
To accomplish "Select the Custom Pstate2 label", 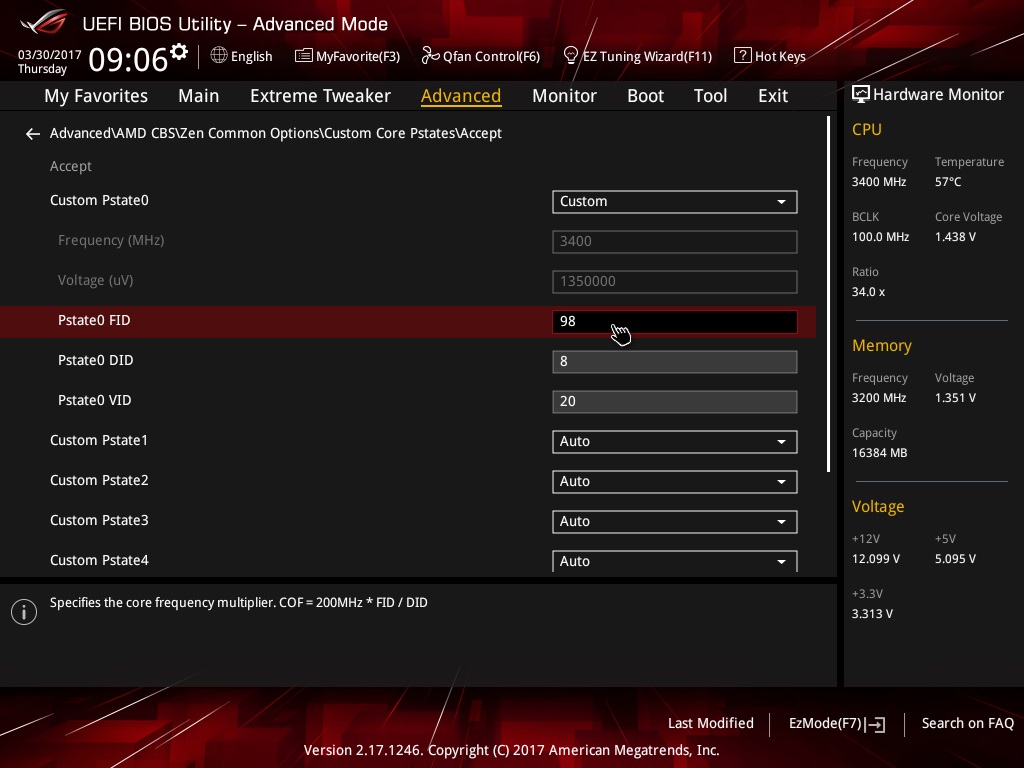I will 99,481.
